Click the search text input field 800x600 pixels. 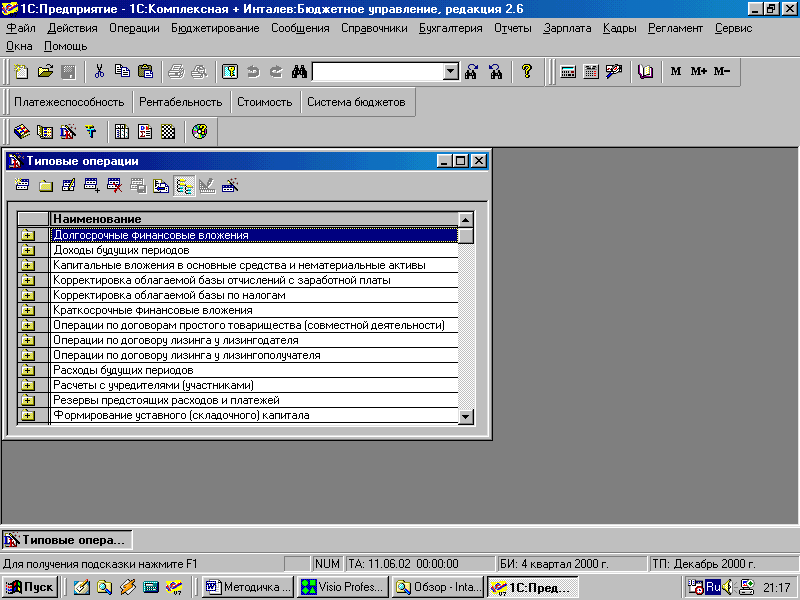pyautogui.click(x=378, y=71)
